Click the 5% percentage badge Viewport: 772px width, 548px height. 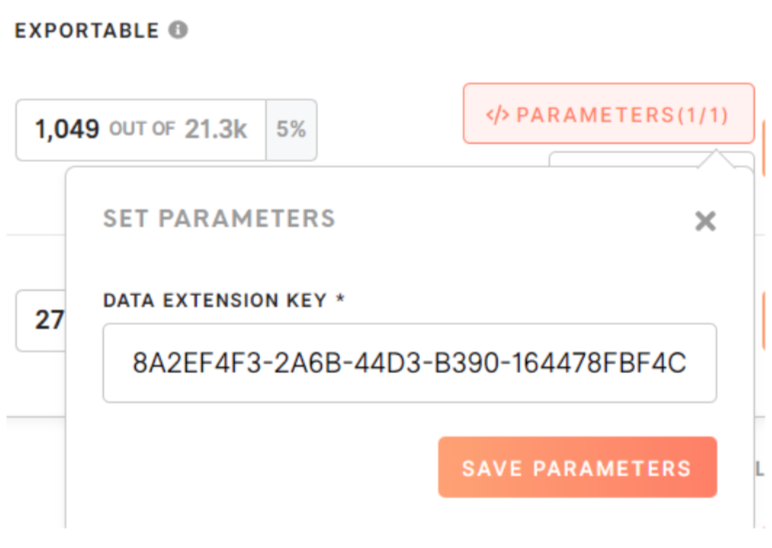tap(291, 129)
